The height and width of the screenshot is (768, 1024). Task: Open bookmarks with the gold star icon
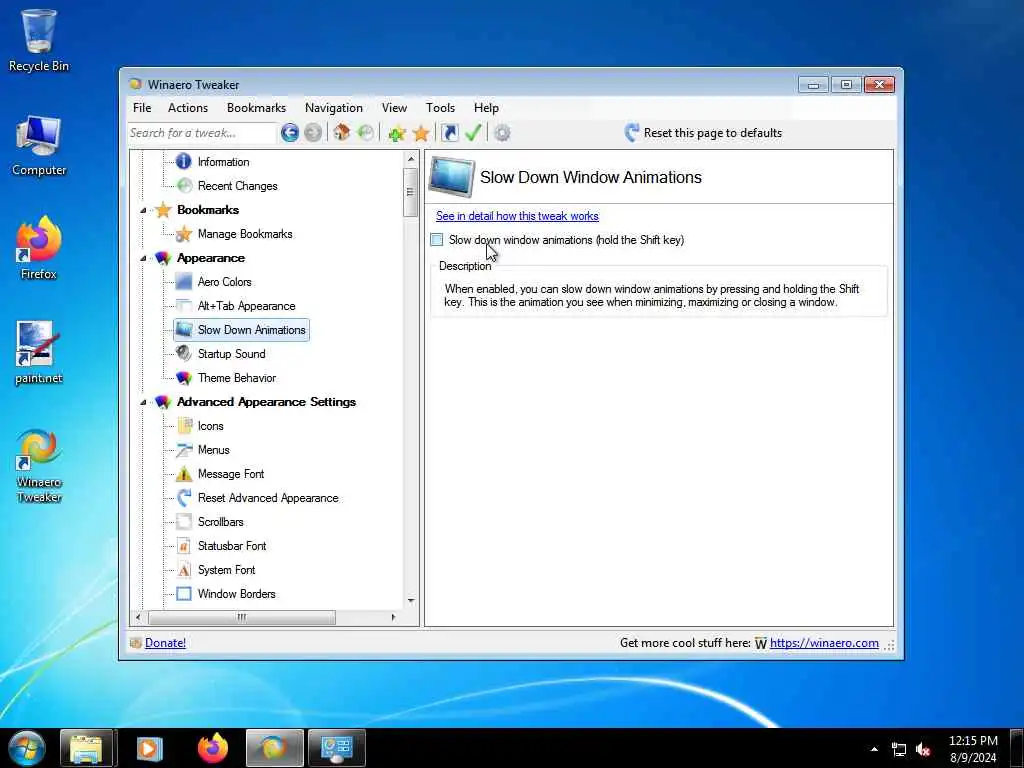[421, 133]
